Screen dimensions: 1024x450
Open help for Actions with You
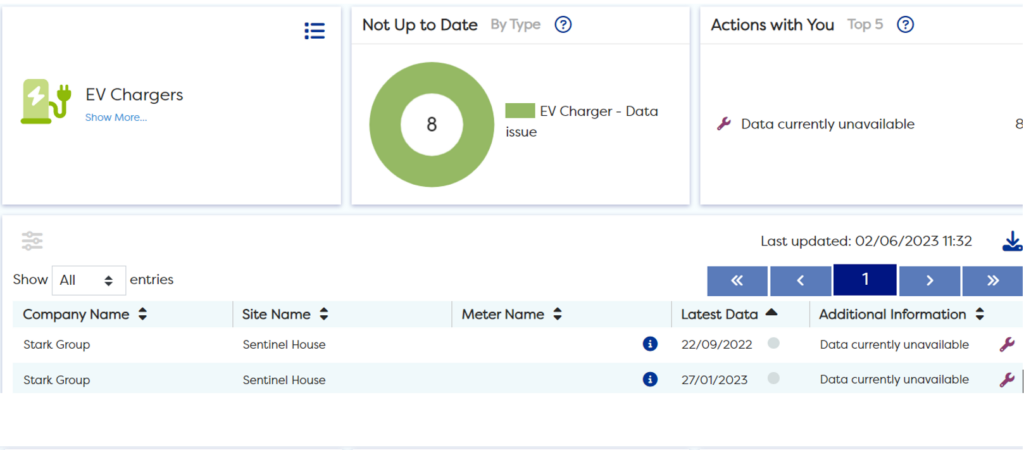[x=904, y=25]
